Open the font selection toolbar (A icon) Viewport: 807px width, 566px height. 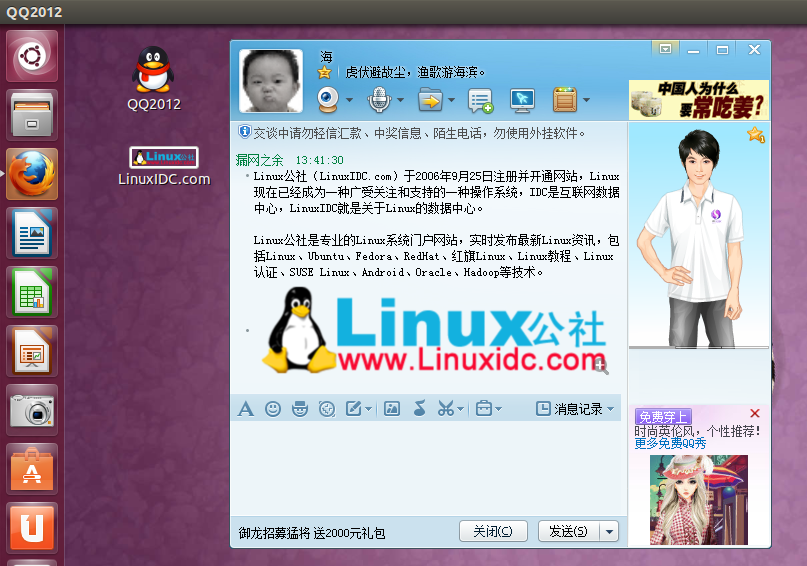click(245, 409)
